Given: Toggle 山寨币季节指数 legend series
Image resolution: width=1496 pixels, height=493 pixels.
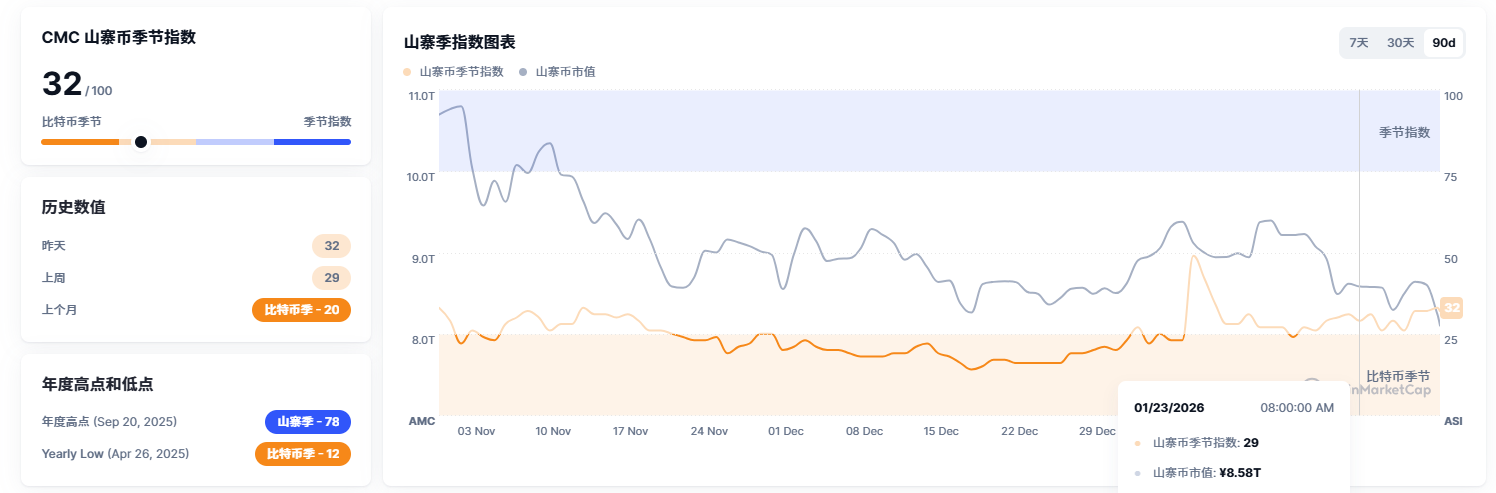Looking at the screenshot, I should tap(461, 72).
